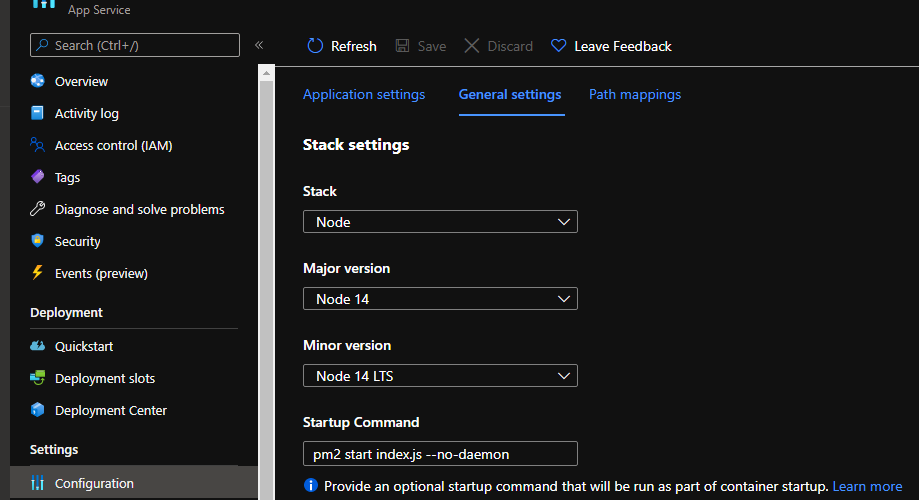Click the Save button label

(432, 46)
